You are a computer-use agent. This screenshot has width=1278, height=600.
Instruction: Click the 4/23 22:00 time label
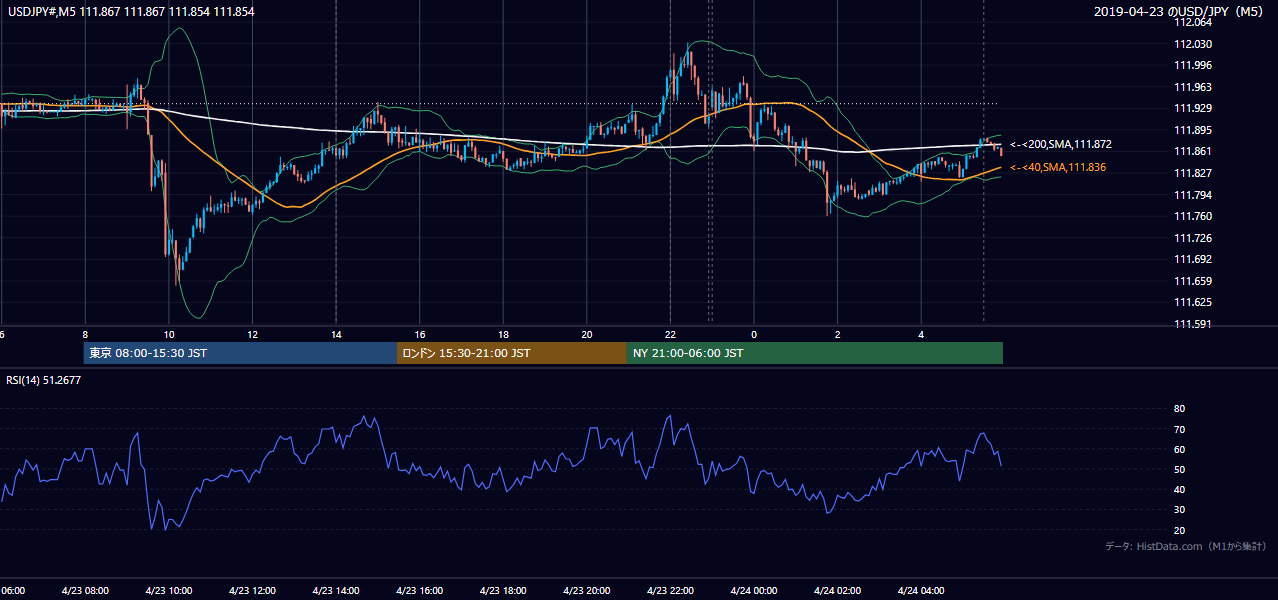tap(670, 590)
